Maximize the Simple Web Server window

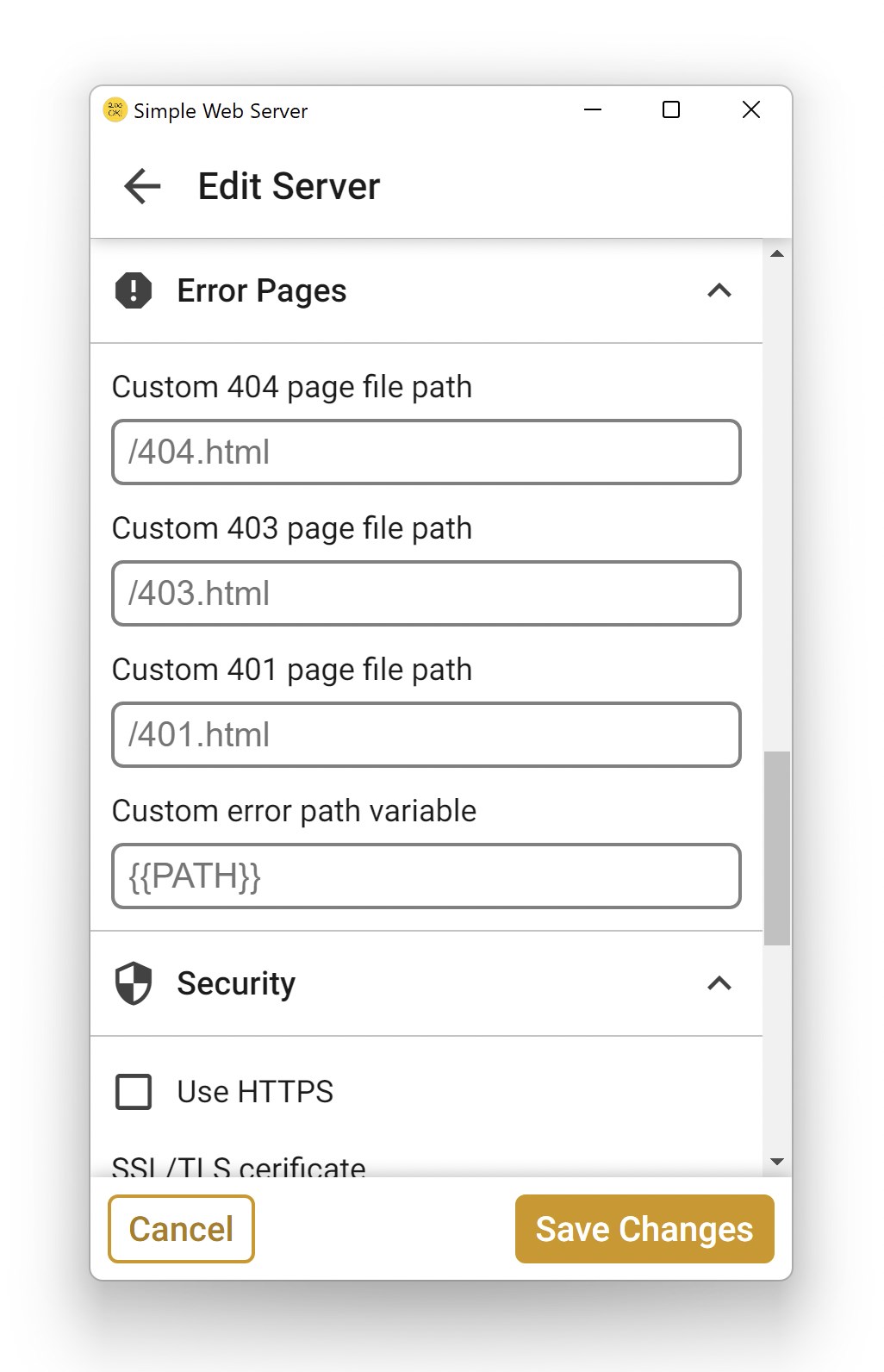[671, 109]
